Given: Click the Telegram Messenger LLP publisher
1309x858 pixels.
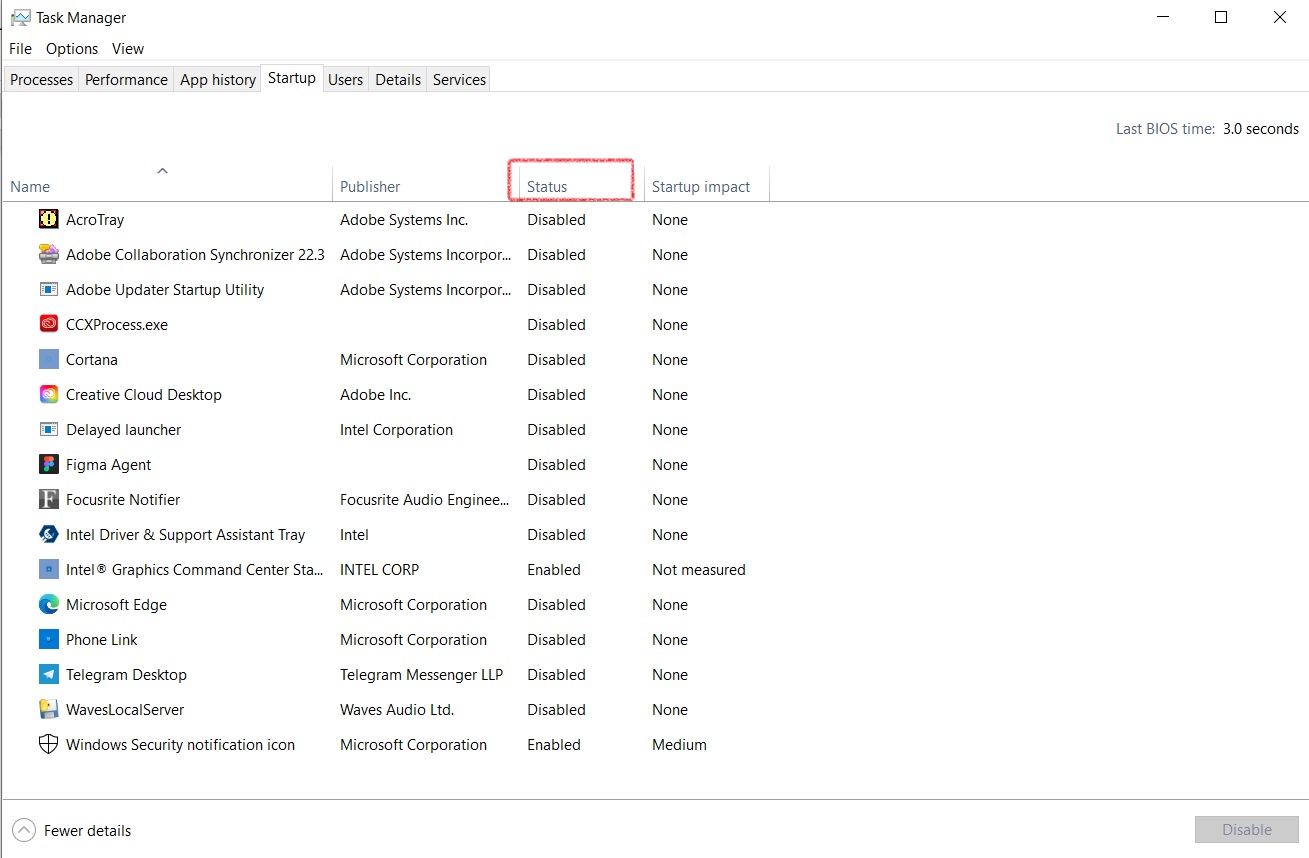Looking at the screenshot, I should pos(422,674).
